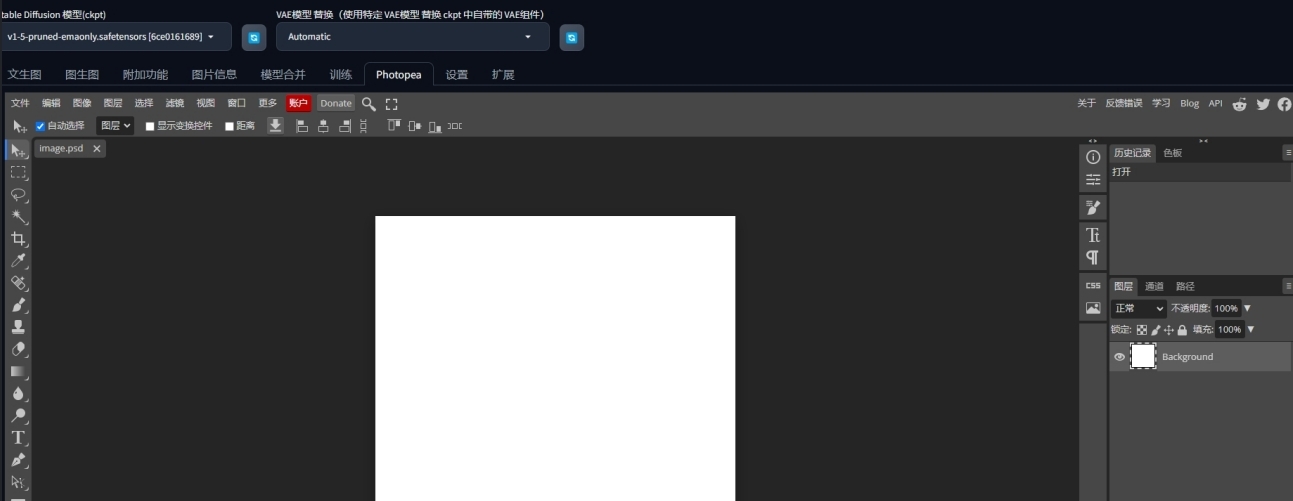Expand the VAE model Automatic dropdown
Screen dimensions: 1293x501
[x=410, y=37]
